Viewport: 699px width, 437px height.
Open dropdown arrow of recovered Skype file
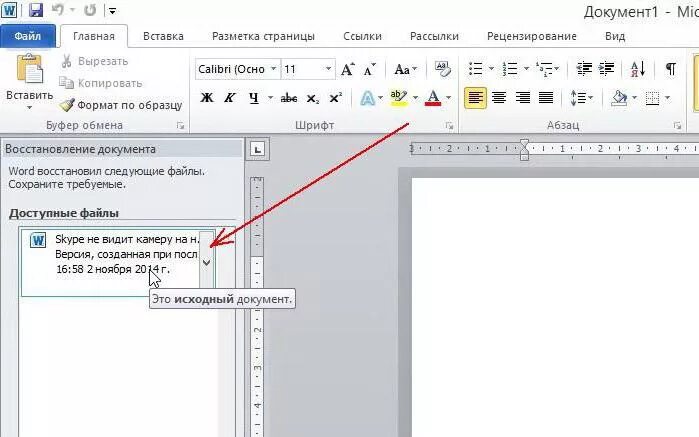[x=206, y=262]
